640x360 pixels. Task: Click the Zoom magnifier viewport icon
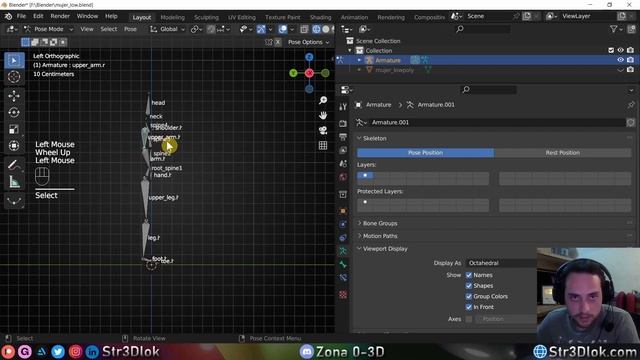click(323, 100)
